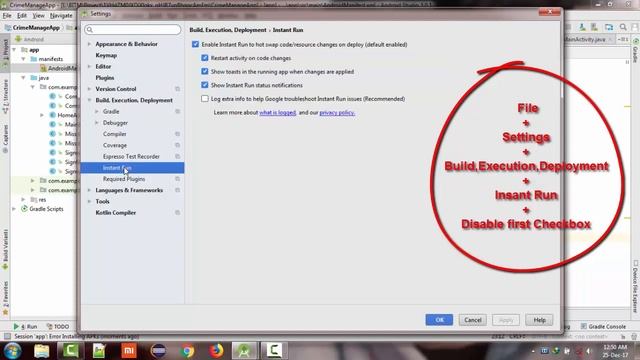Expand Gradle Scripts in project tree

pos(15,209)
